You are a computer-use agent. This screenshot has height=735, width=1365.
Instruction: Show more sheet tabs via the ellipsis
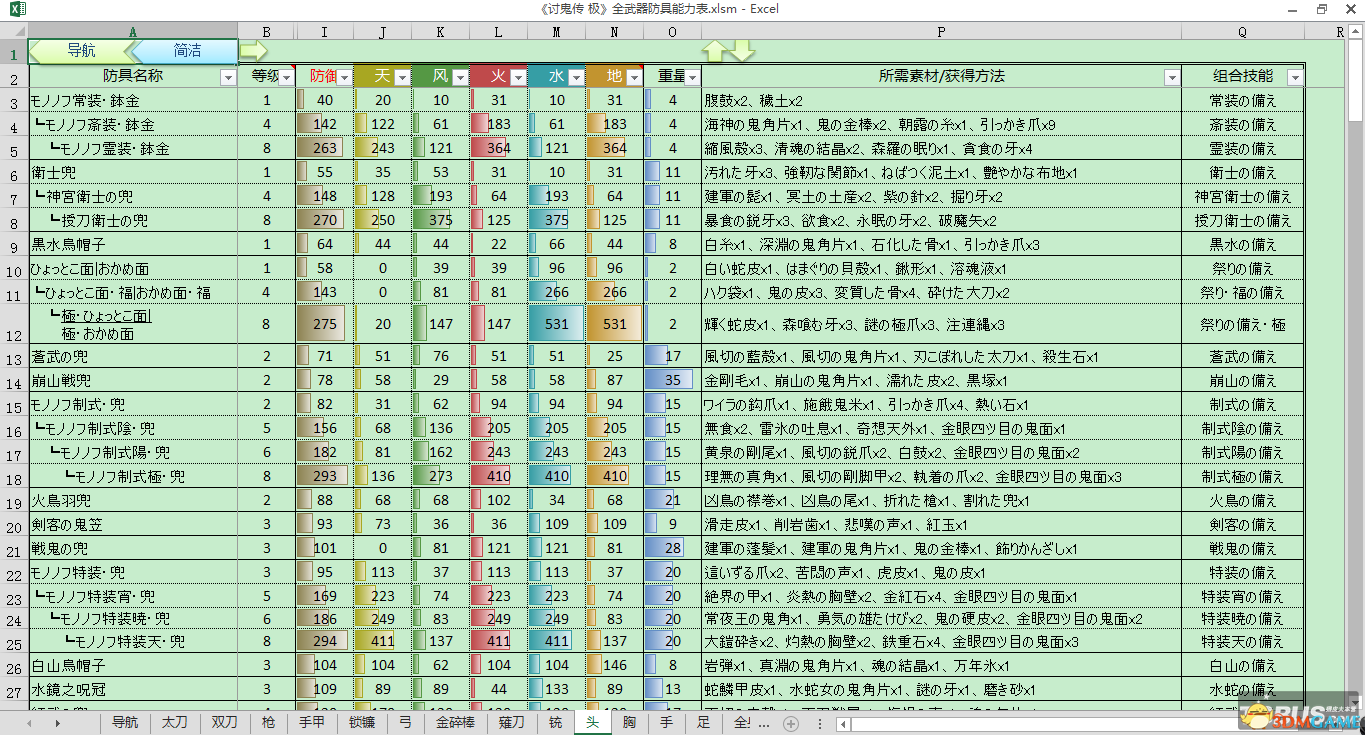coord(765,723)
